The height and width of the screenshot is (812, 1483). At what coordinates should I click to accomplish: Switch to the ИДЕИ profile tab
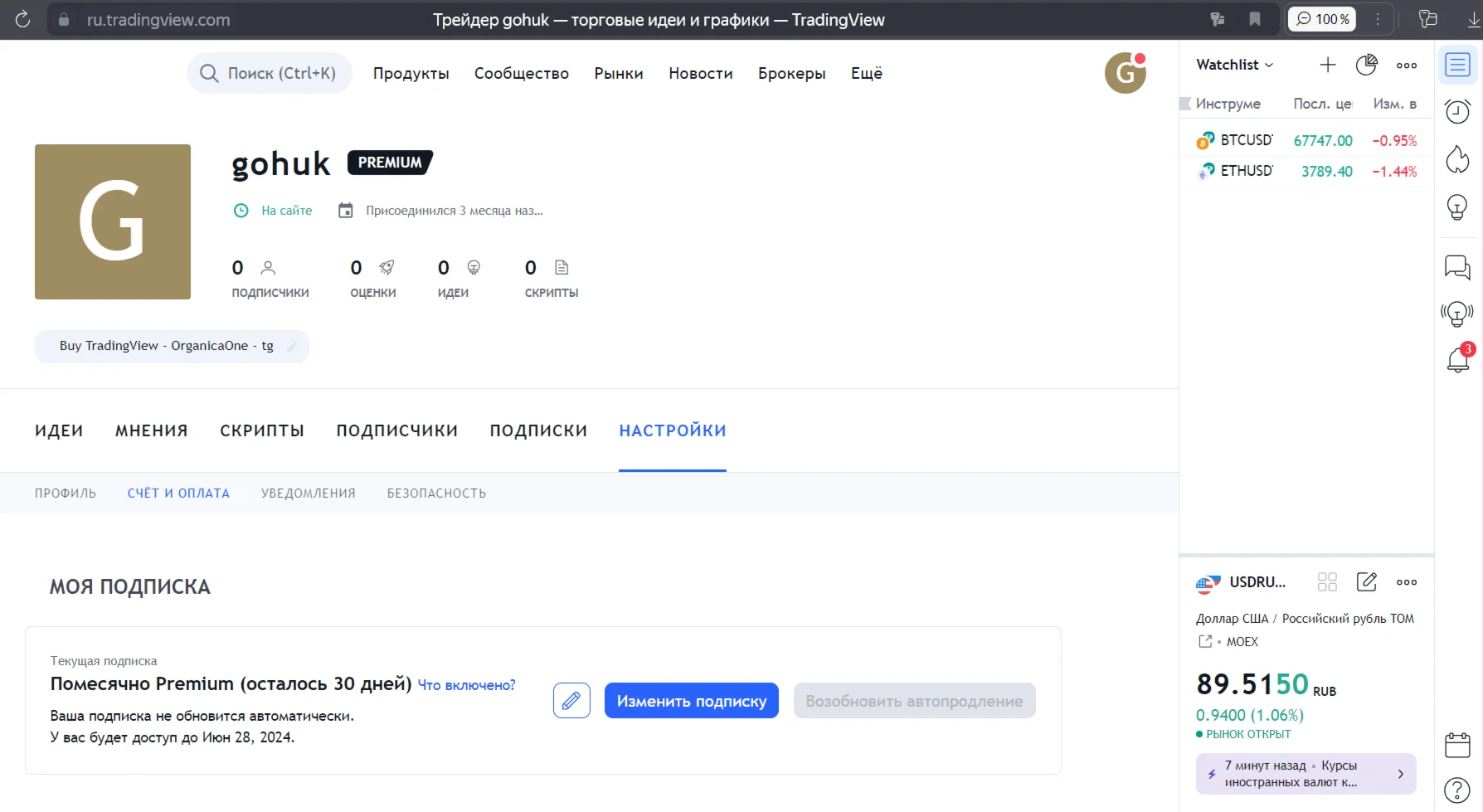pos(59,430)
